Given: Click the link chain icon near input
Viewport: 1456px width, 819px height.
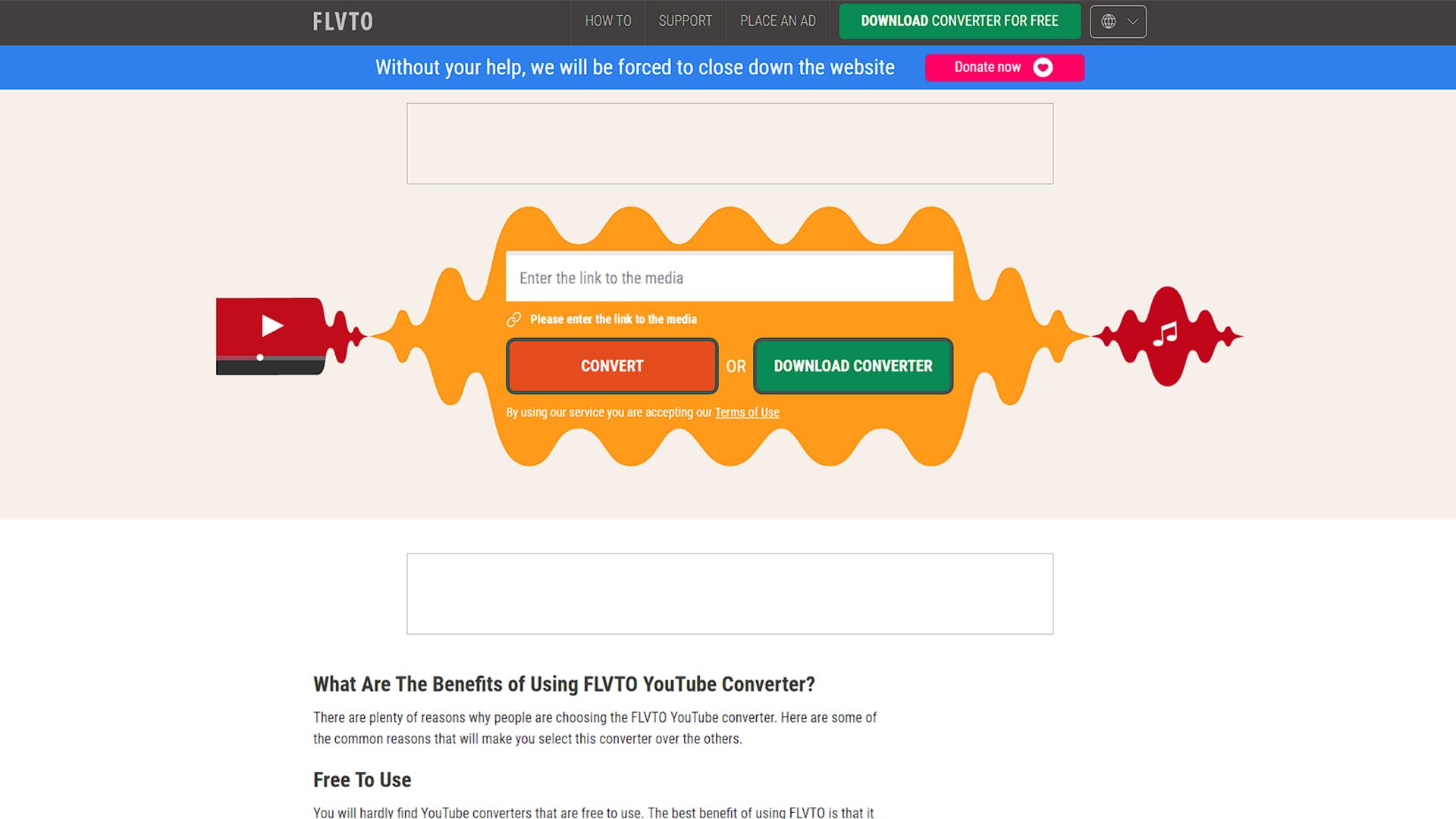Looking at the screenshot, I should [x=514, y=318].
